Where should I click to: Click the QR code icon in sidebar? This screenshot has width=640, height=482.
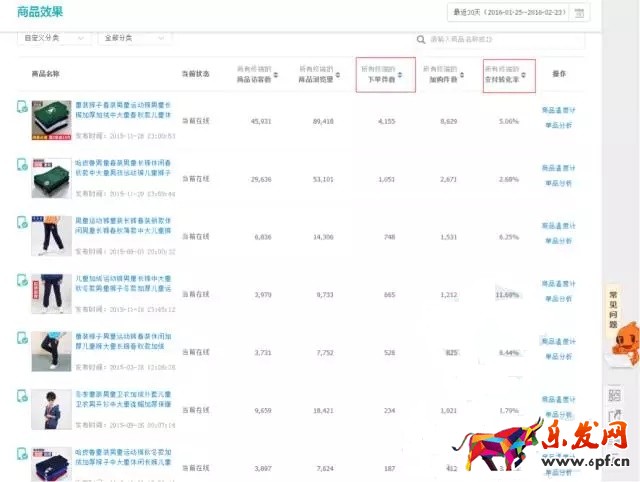coord(614,397)
